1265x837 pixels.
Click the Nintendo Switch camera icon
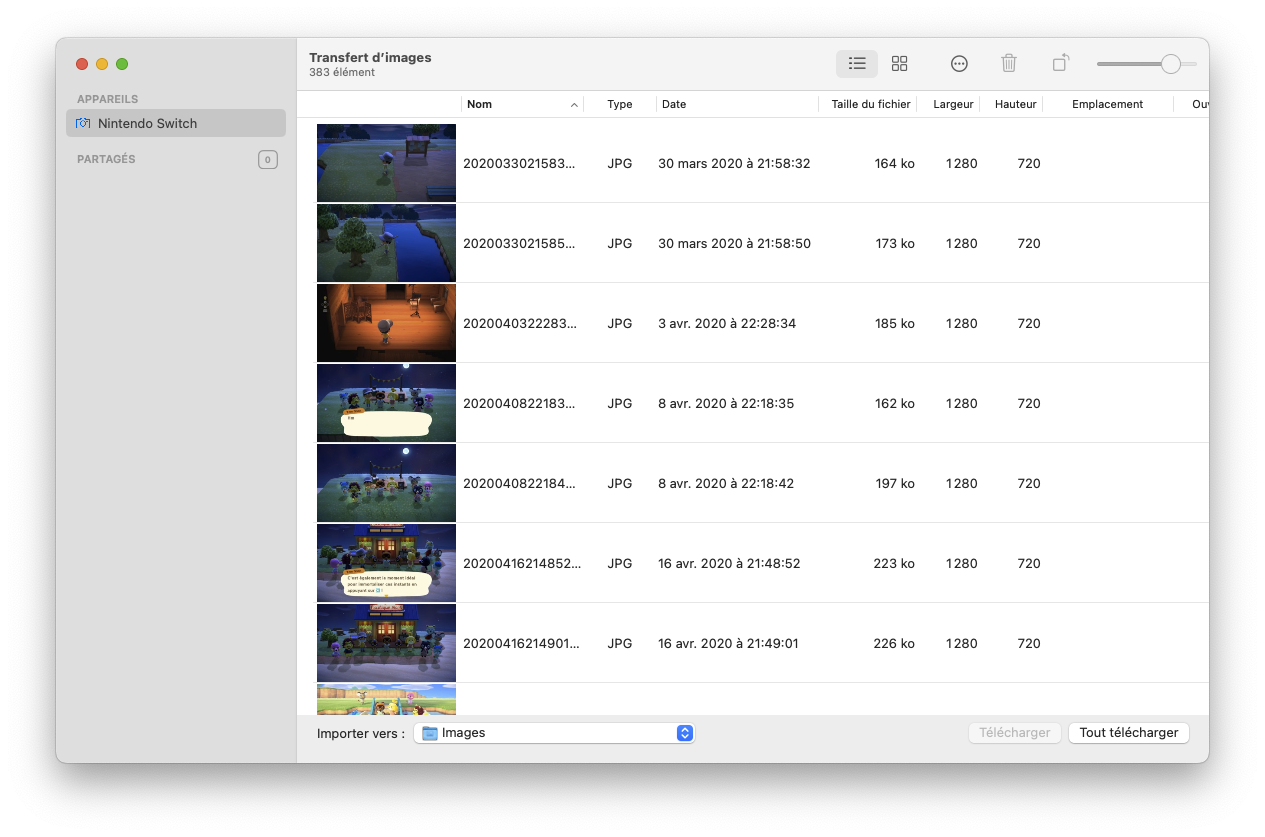point(83,123)
